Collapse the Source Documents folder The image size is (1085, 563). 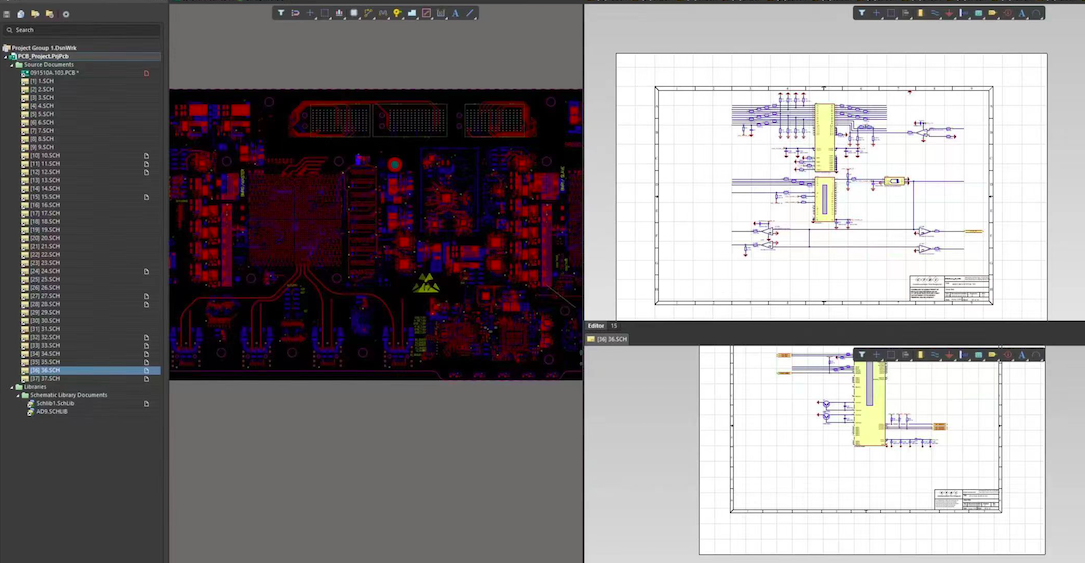click(x=12, y=65)
